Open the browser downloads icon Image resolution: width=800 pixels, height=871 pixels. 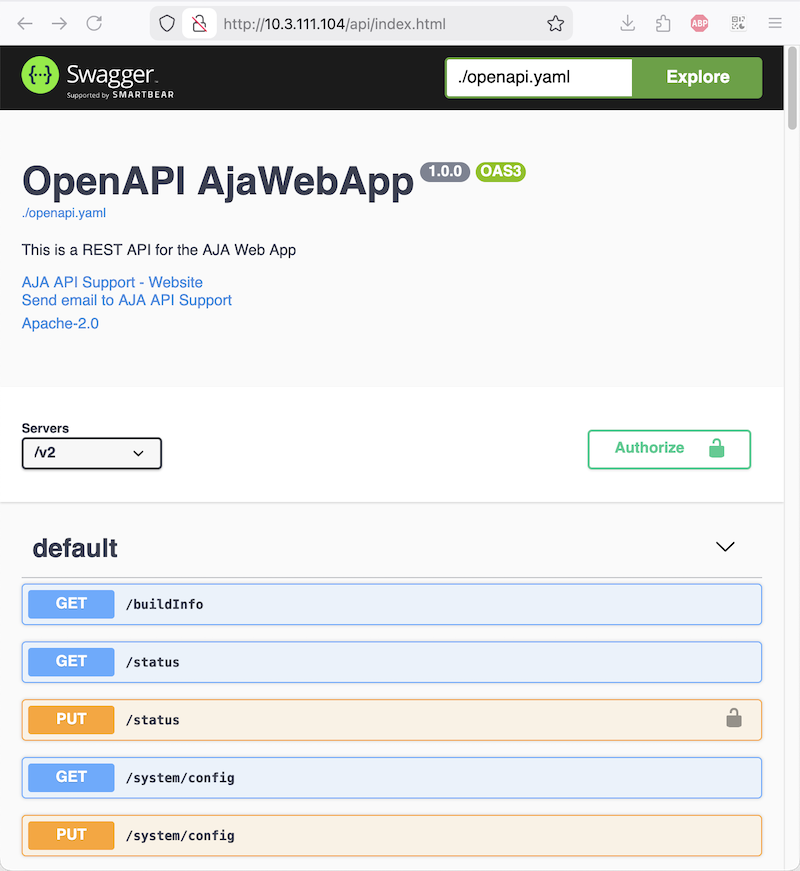[x=628, y=24]
